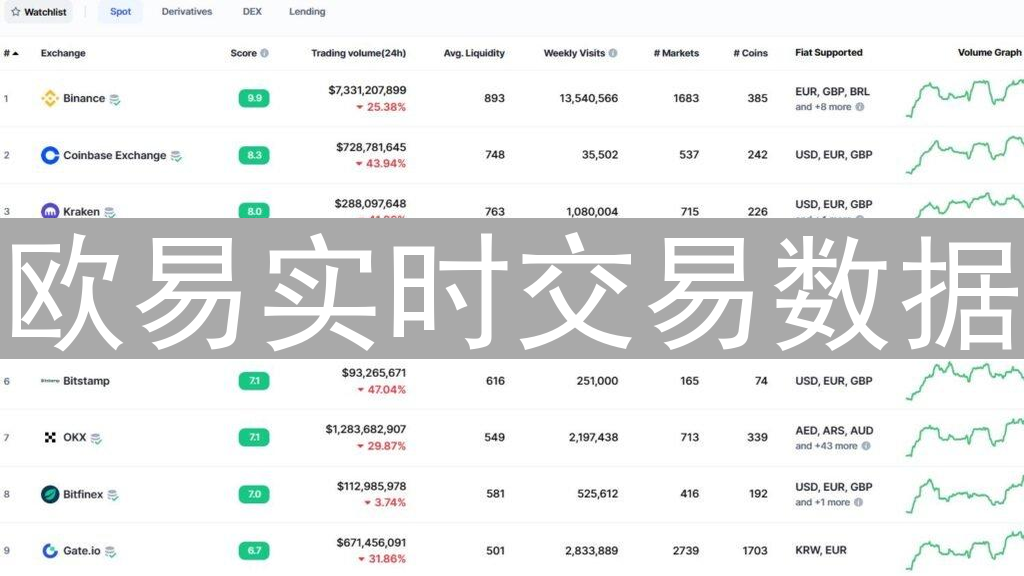The width and height of the screenshot is (1024, 576).
Task: Open Coinbase Exchange volume graph sparkline
Action: [x=965, y=154]
